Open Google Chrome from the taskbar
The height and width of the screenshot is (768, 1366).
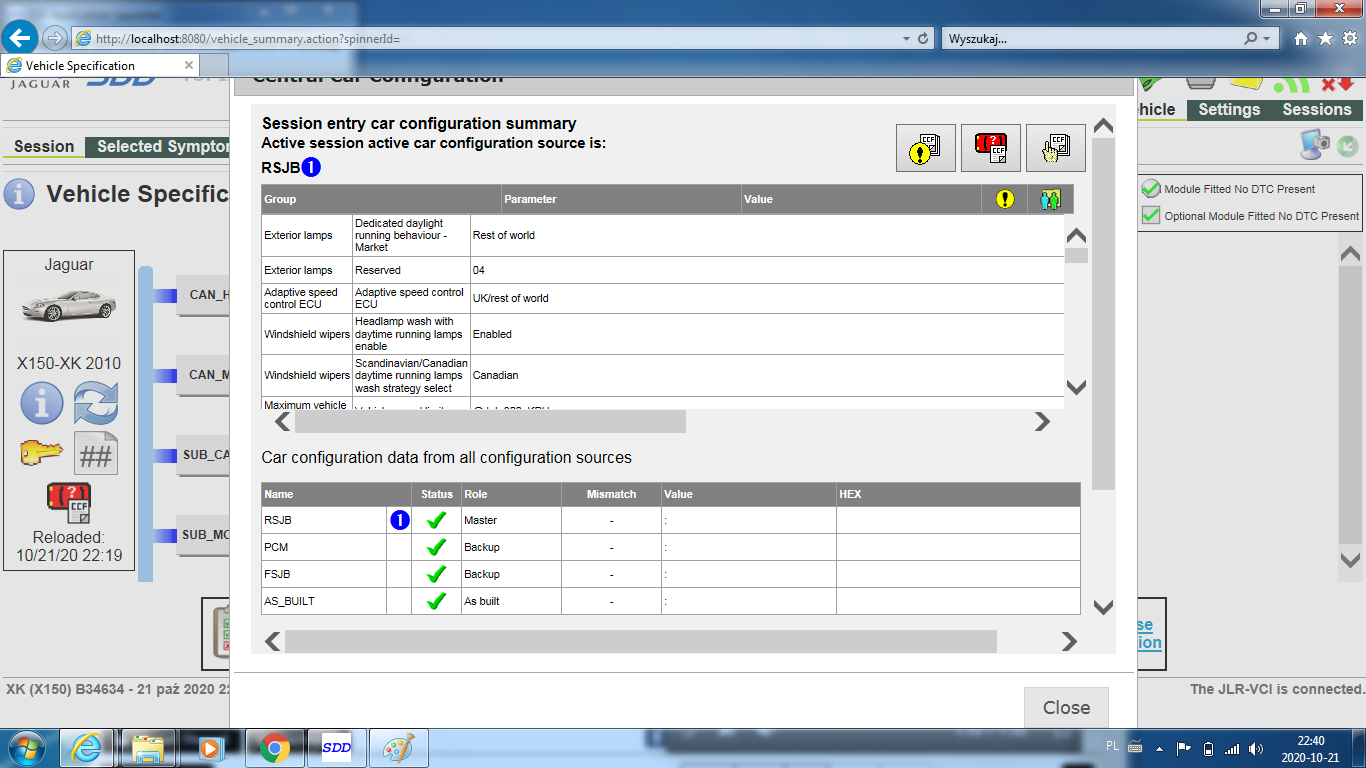(x=275, y=747)
